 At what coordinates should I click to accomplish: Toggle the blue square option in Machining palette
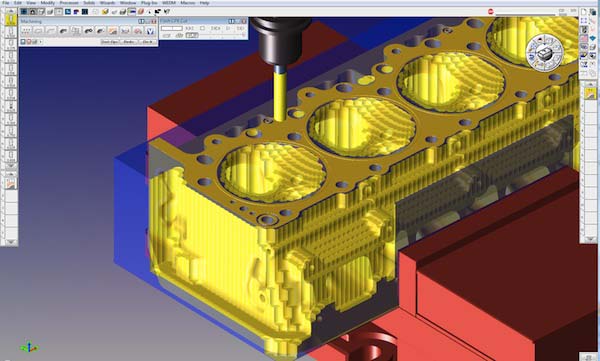coord(23,42)
